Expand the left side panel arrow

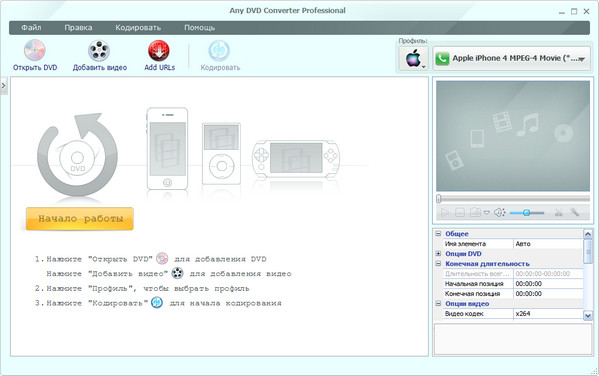(x=3, y=86)
